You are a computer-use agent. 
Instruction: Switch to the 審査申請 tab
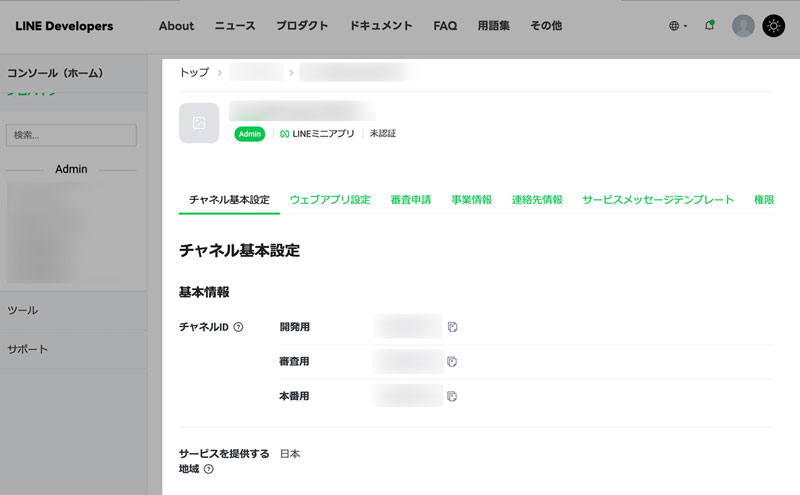click(x=411, y=200)
